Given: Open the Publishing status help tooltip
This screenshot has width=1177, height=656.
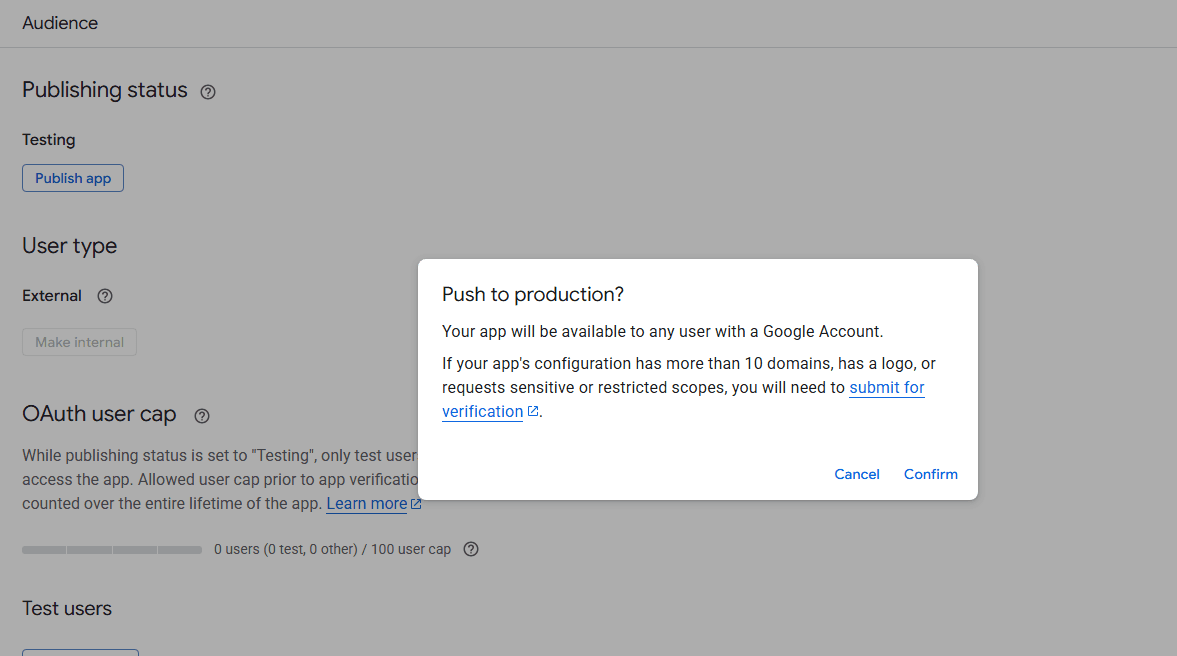Looking at the screenshot, I should (x=207, y=91).
